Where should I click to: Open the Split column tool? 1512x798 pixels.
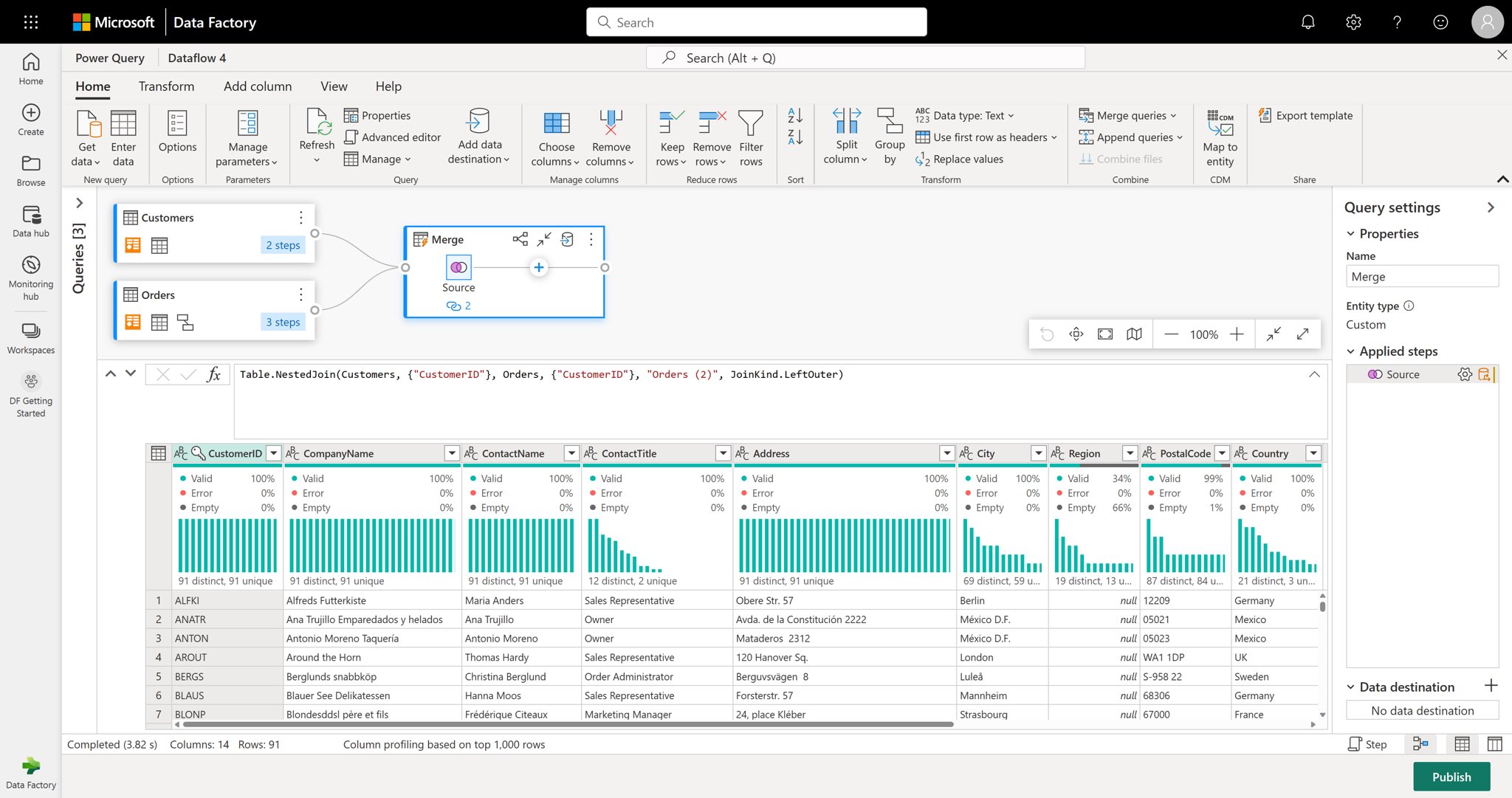[x=845, y=135]
